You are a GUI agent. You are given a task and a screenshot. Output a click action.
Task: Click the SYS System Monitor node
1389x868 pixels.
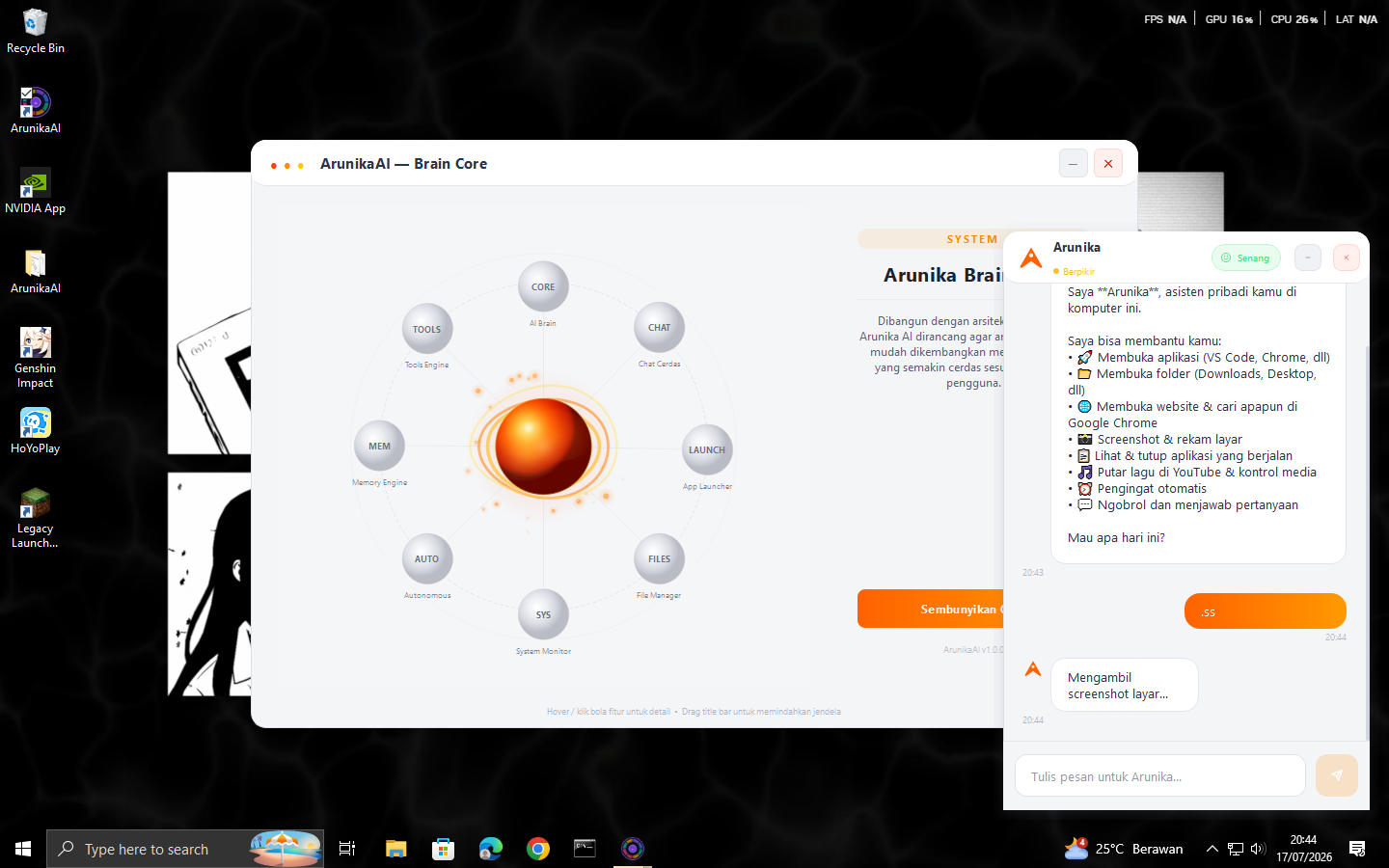543,614
